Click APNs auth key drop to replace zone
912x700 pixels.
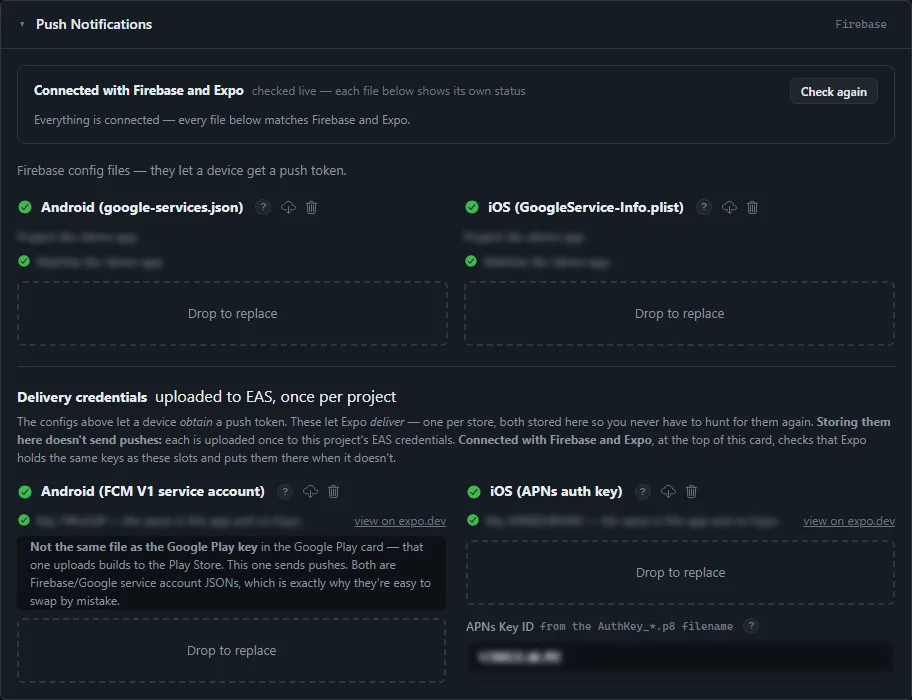[x=681, y=573]
